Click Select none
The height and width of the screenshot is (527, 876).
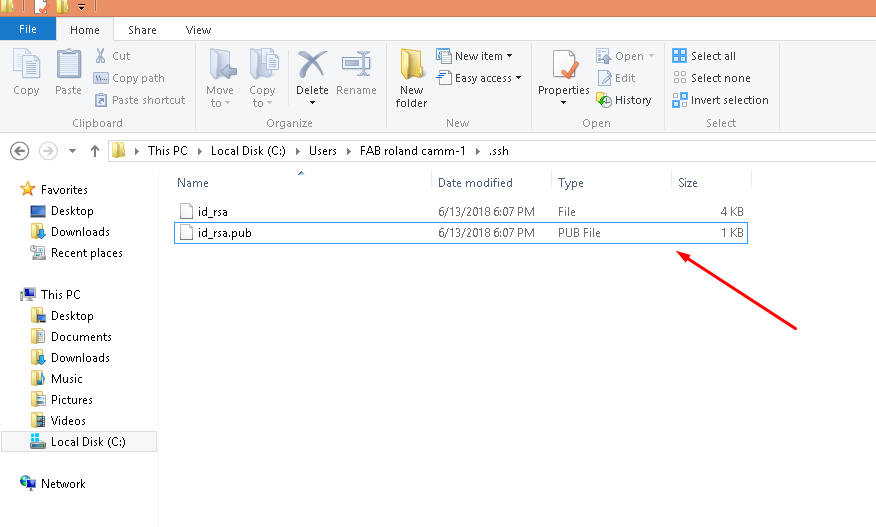711,78
